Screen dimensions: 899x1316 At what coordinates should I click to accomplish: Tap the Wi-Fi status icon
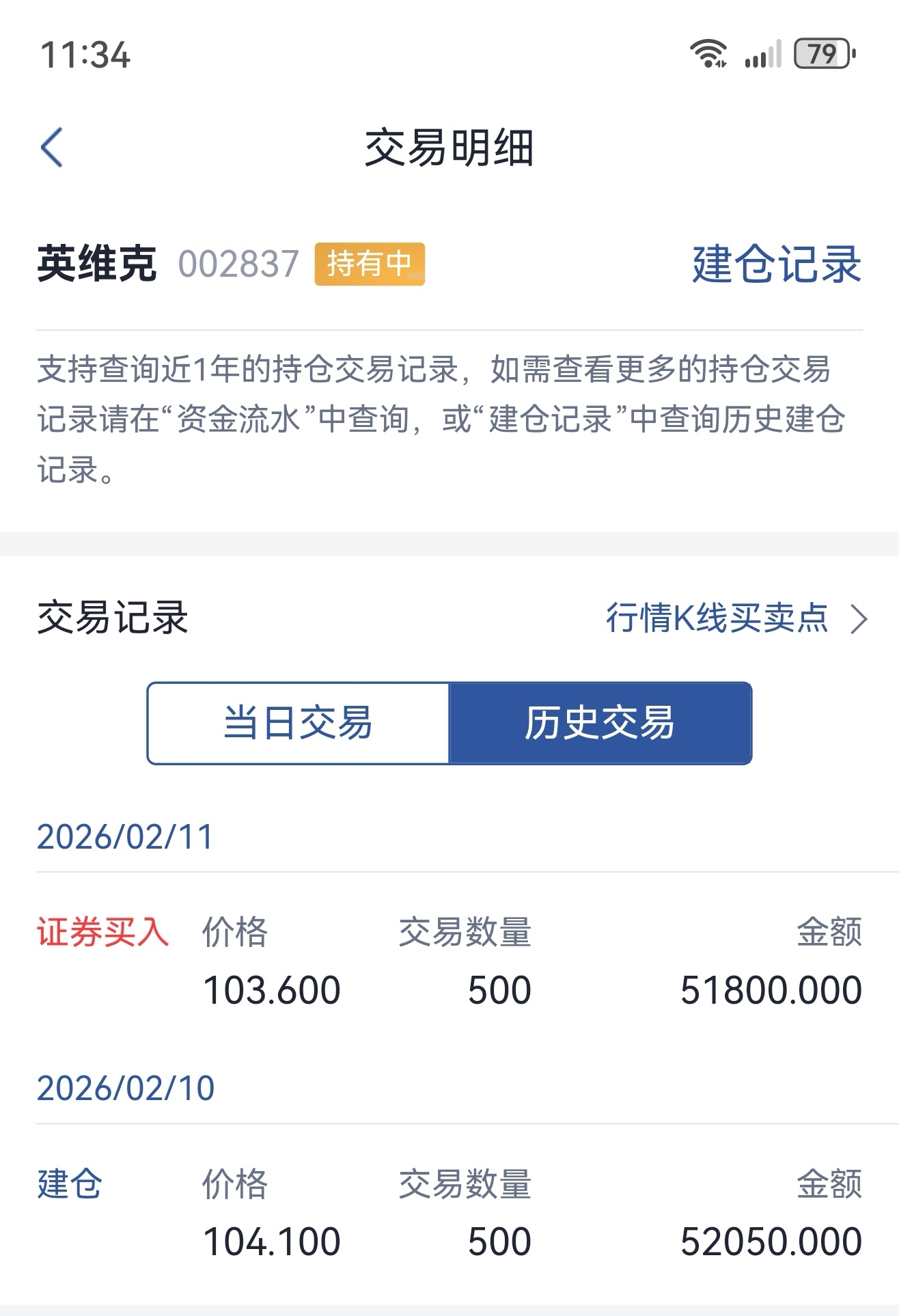pos(708,53)
